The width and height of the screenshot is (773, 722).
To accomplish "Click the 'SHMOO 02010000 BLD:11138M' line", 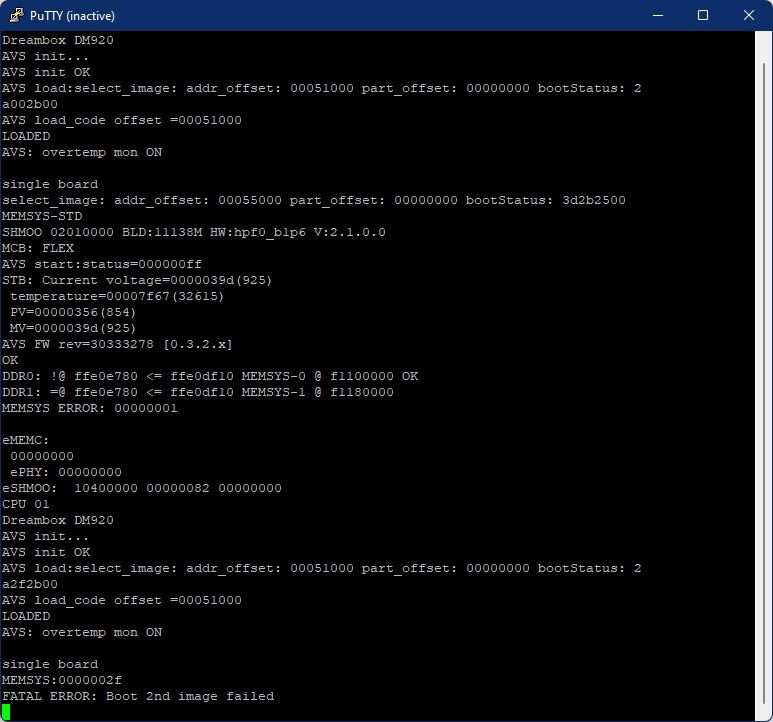I will click(194, 232).
